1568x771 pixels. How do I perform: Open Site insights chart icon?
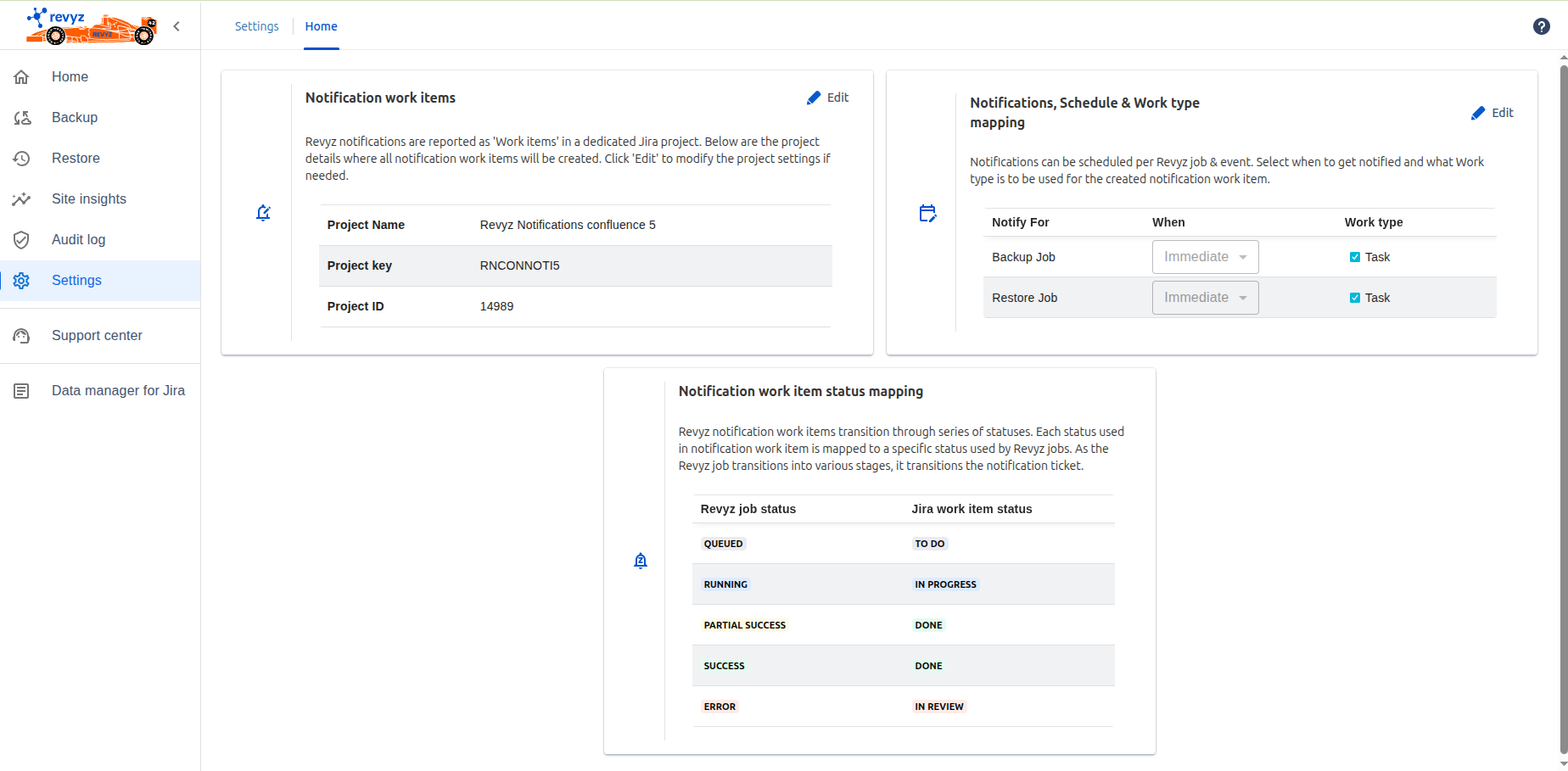click(22, 199)
